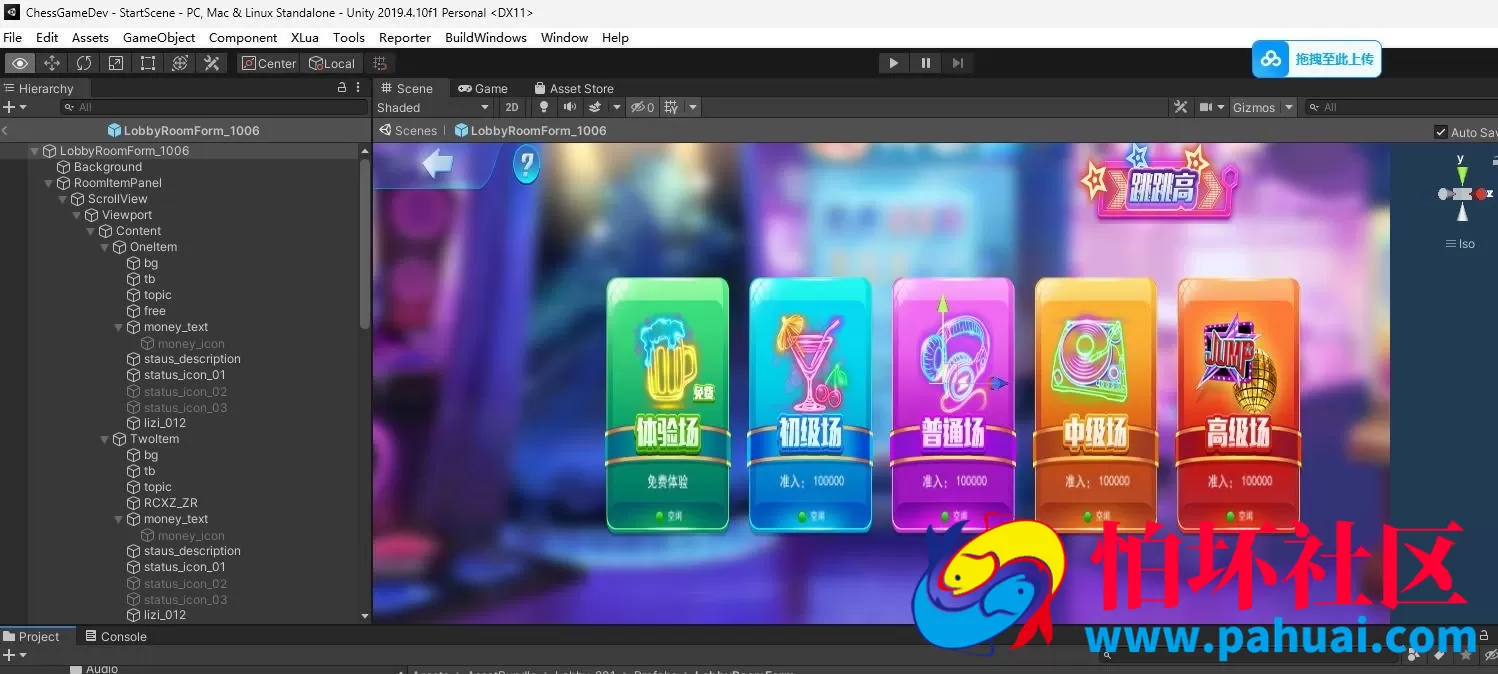Viewport: 1498px width, 674px height.
Task: Open the BuildWindows menu
Action: point(486,37)
